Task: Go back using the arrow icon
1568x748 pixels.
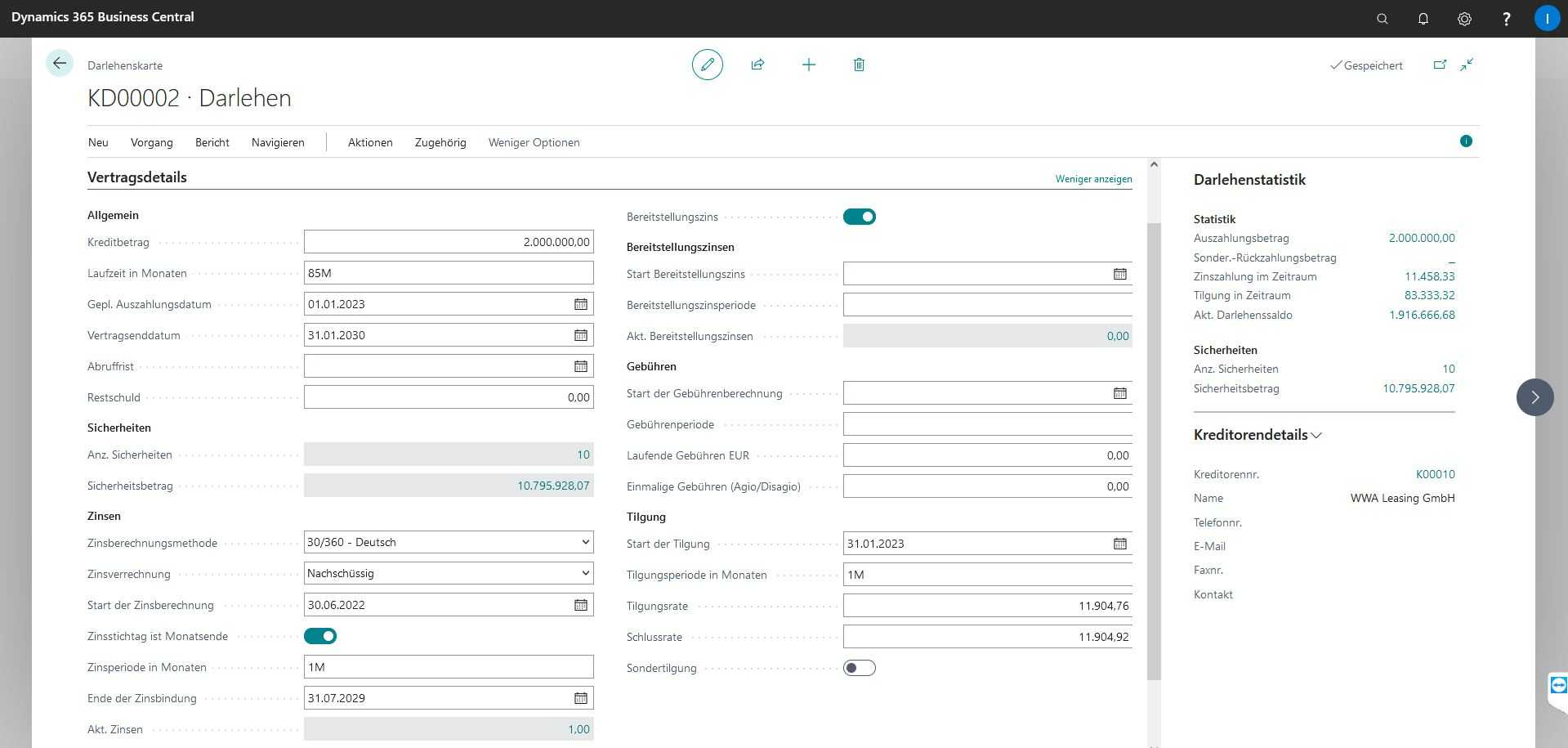Action: [60, 64]
